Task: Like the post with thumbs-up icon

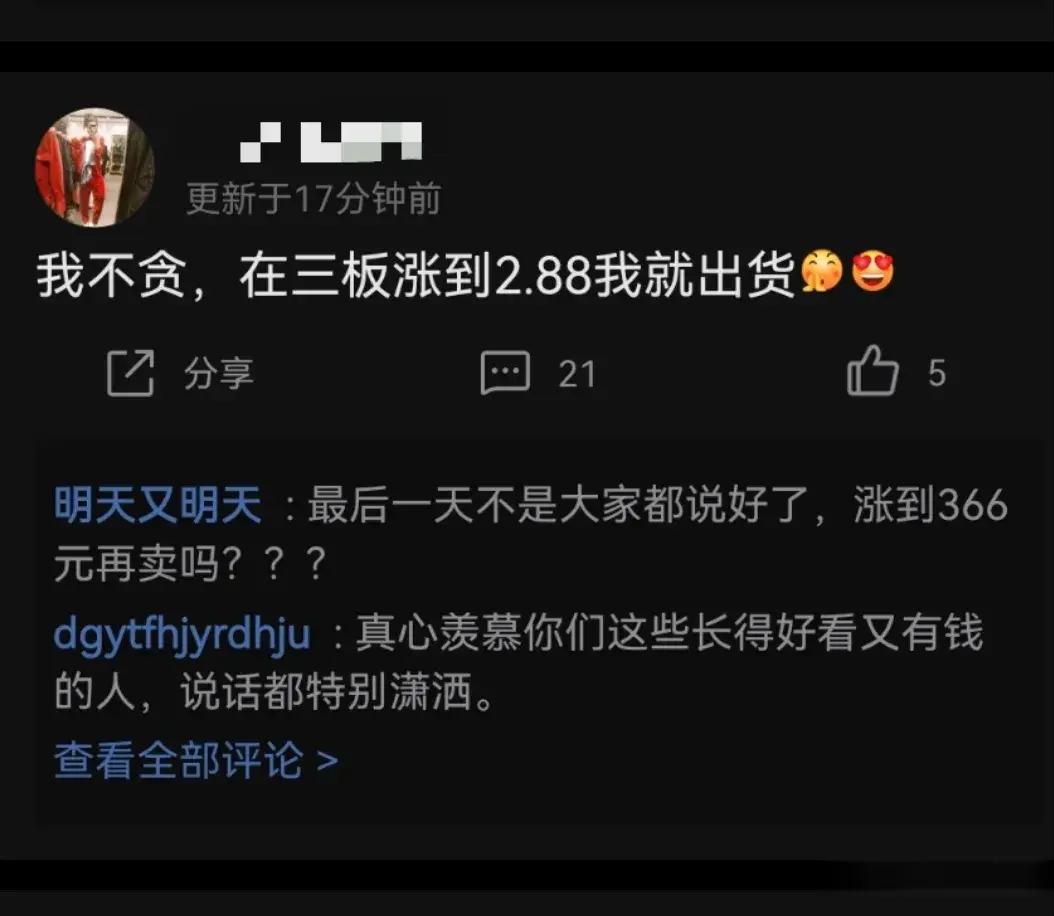Action: pyautogui.click(x=873, y=370)
